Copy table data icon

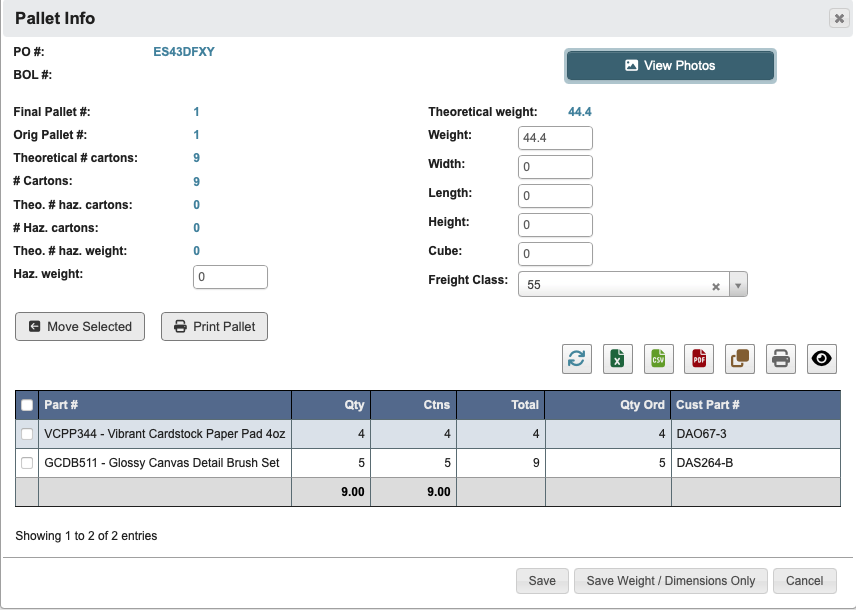tap(740, 359)
